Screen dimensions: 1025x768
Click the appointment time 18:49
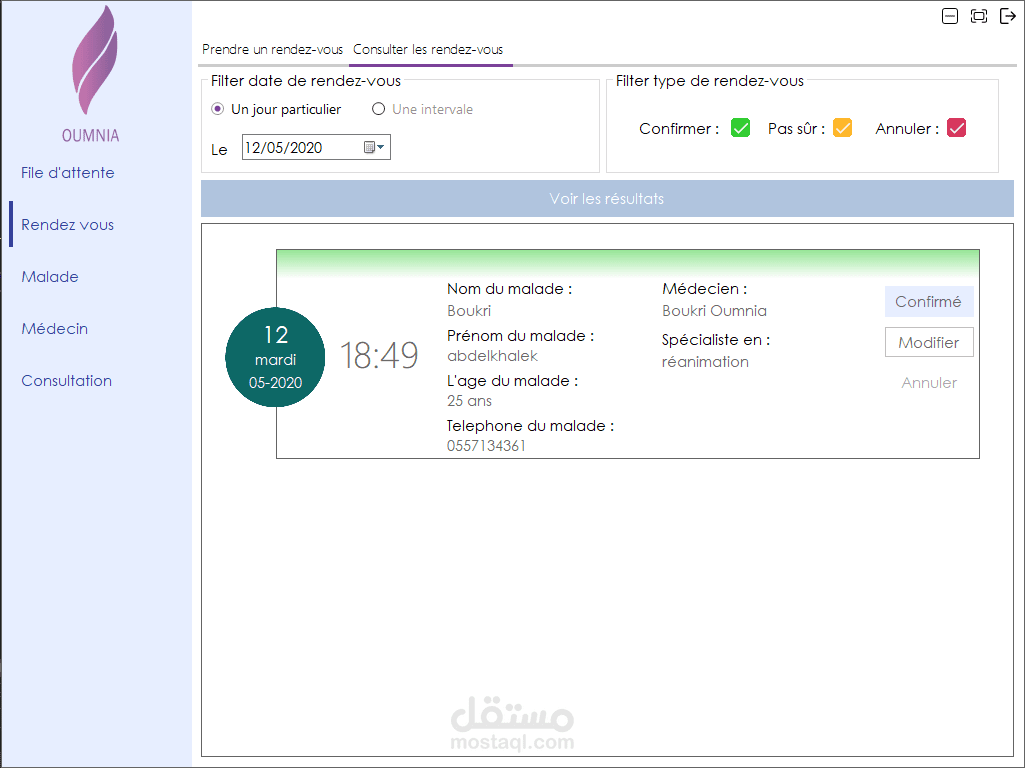point(379,356)
